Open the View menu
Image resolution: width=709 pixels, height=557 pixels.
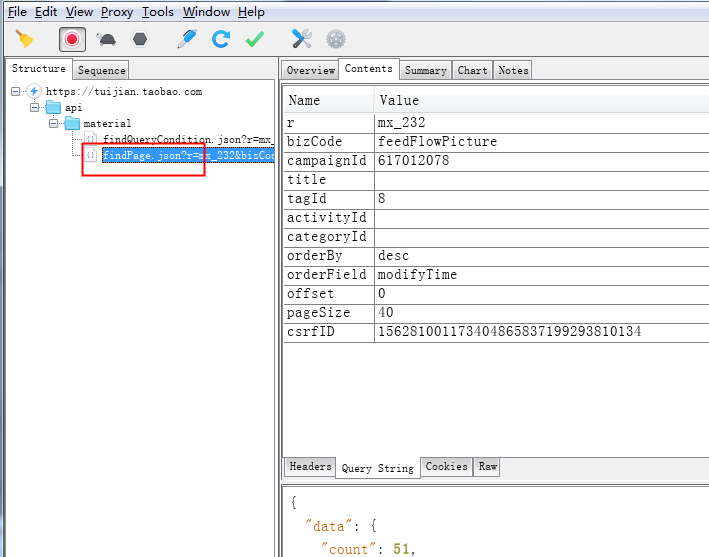coord(79,12)
